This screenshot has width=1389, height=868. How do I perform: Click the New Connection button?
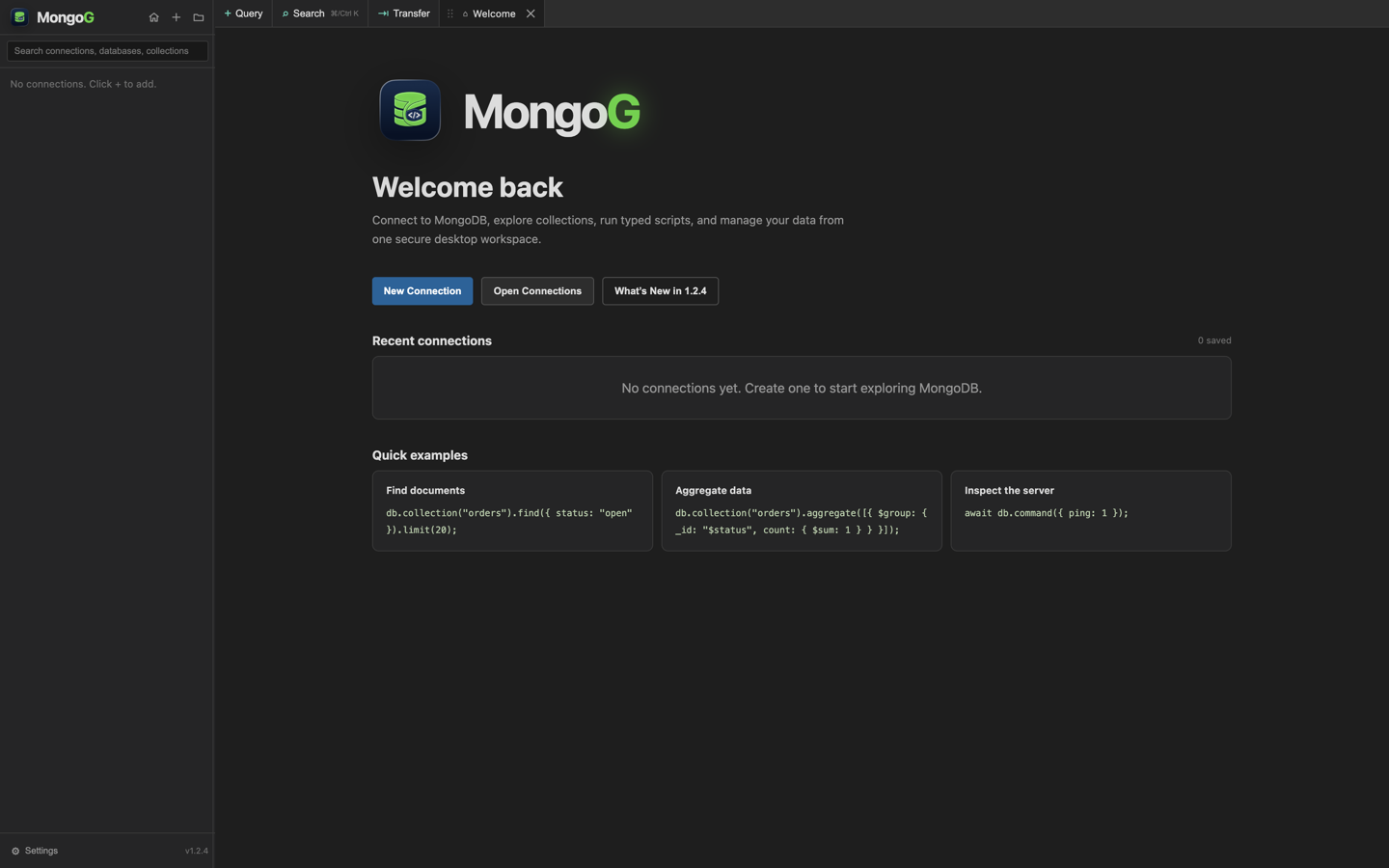(x=422, y=291)
